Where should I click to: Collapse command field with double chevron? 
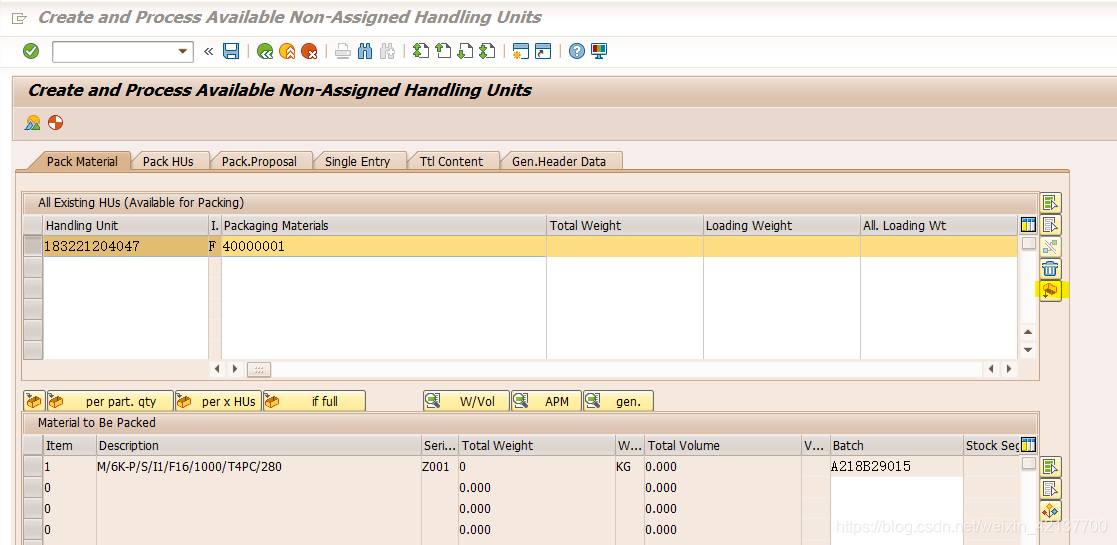[x=209, y=51]
